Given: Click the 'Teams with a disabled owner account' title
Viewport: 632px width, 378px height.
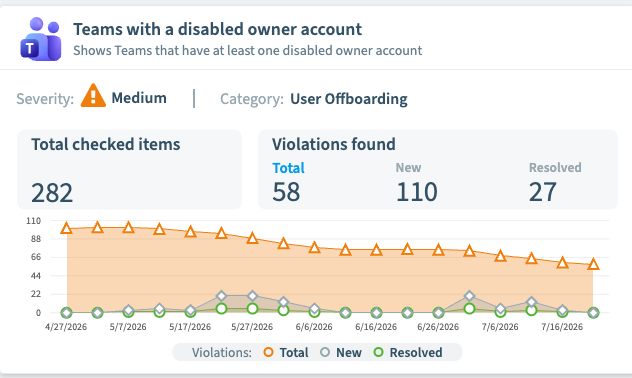Looking at the screenshot, I should [x=217, y=29].
